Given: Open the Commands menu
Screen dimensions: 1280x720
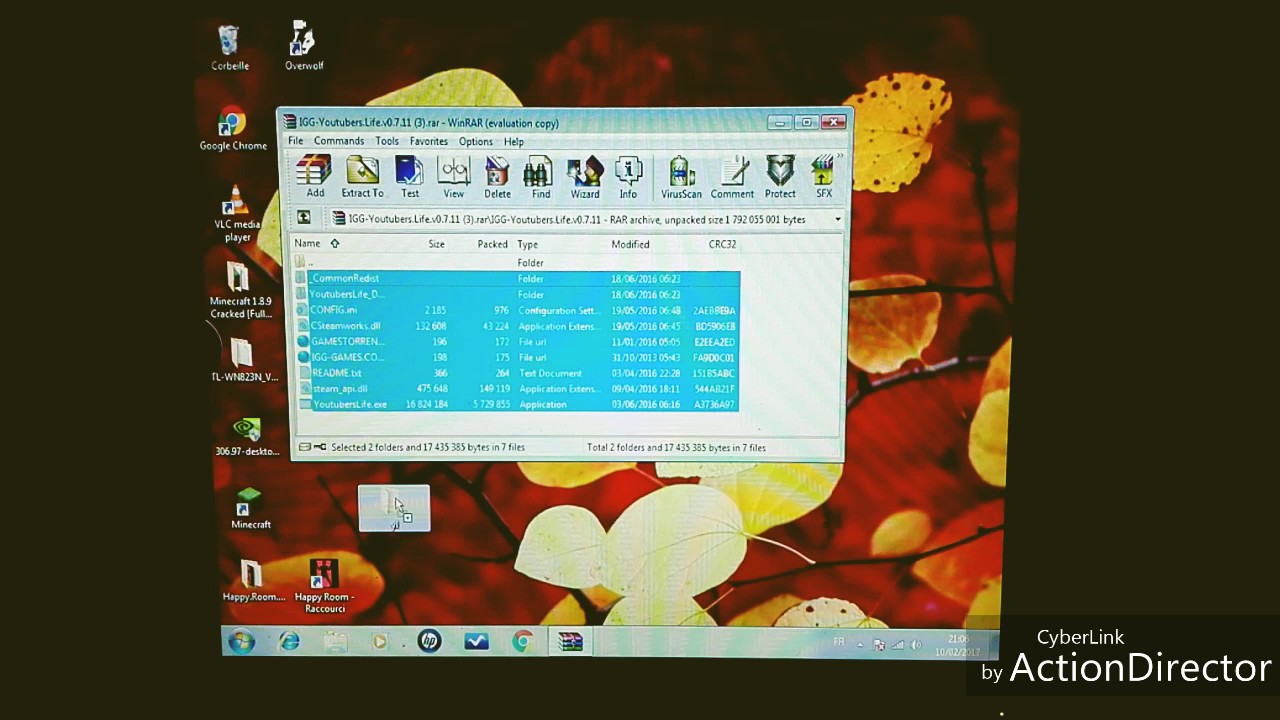Looking at the screenshot, I should (339, 141).
